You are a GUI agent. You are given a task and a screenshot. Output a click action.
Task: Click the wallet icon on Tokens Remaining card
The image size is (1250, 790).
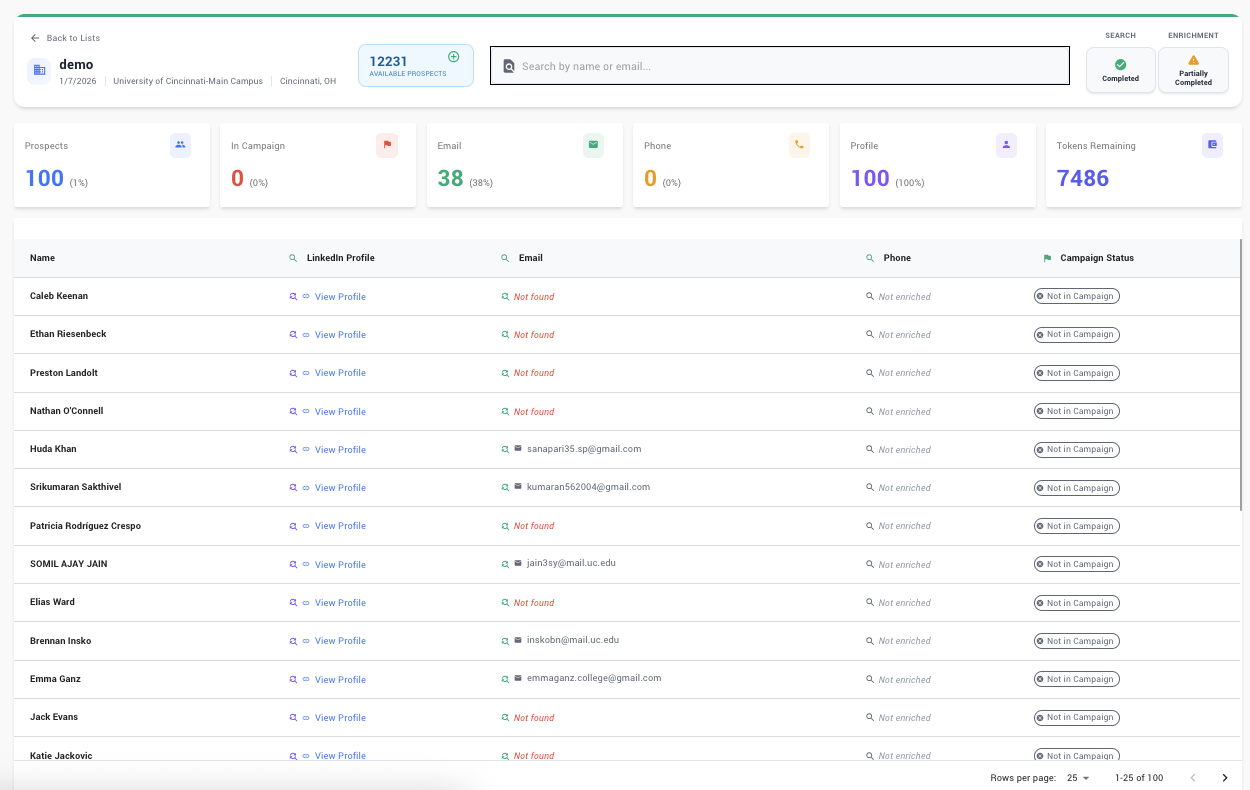pyautogui.click(x=1212, y=145)
